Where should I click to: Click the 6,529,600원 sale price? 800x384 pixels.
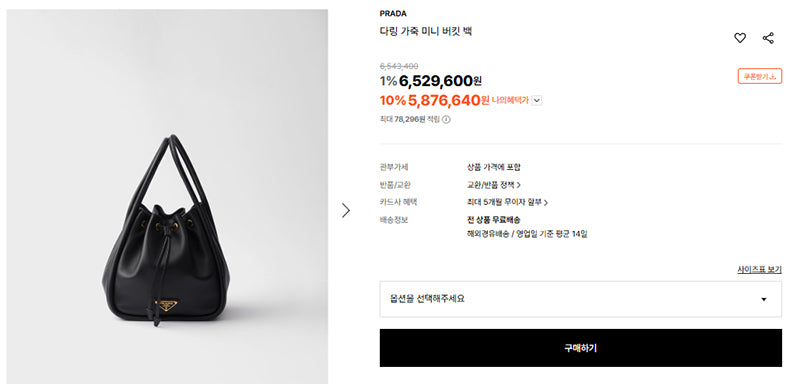[440, 81]
